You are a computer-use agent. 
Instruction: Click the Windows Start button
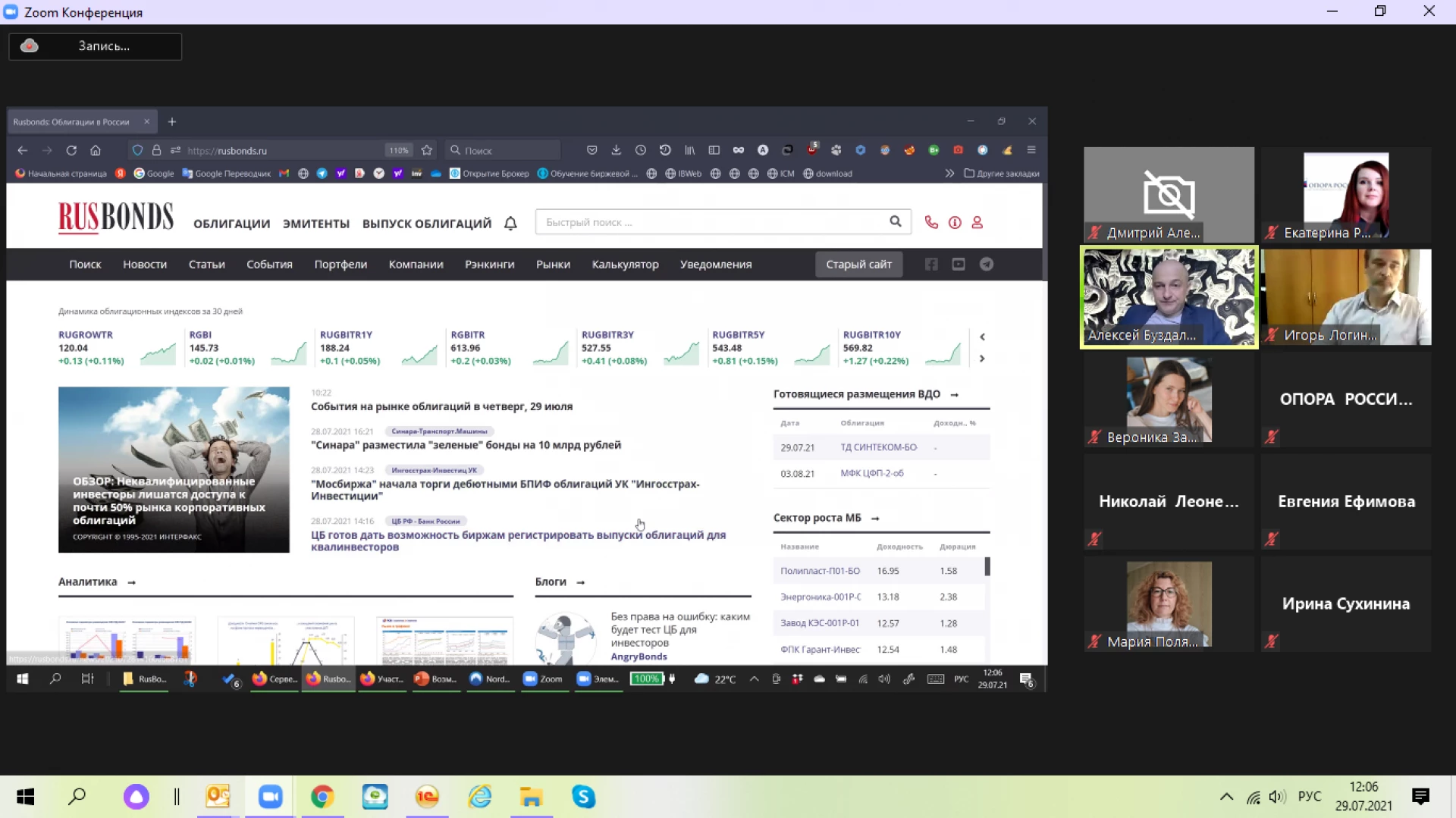pos(25,797)
